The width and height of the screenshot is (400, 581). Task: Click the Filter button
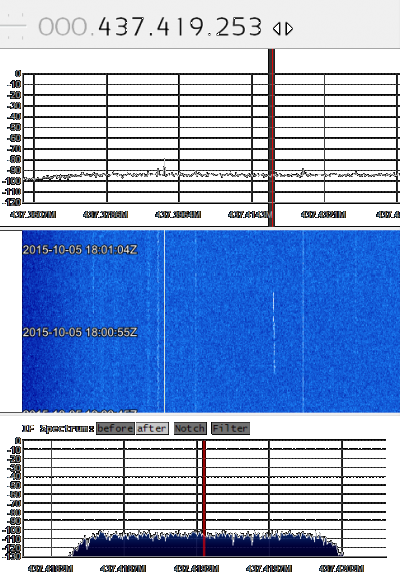coord(230,429)
